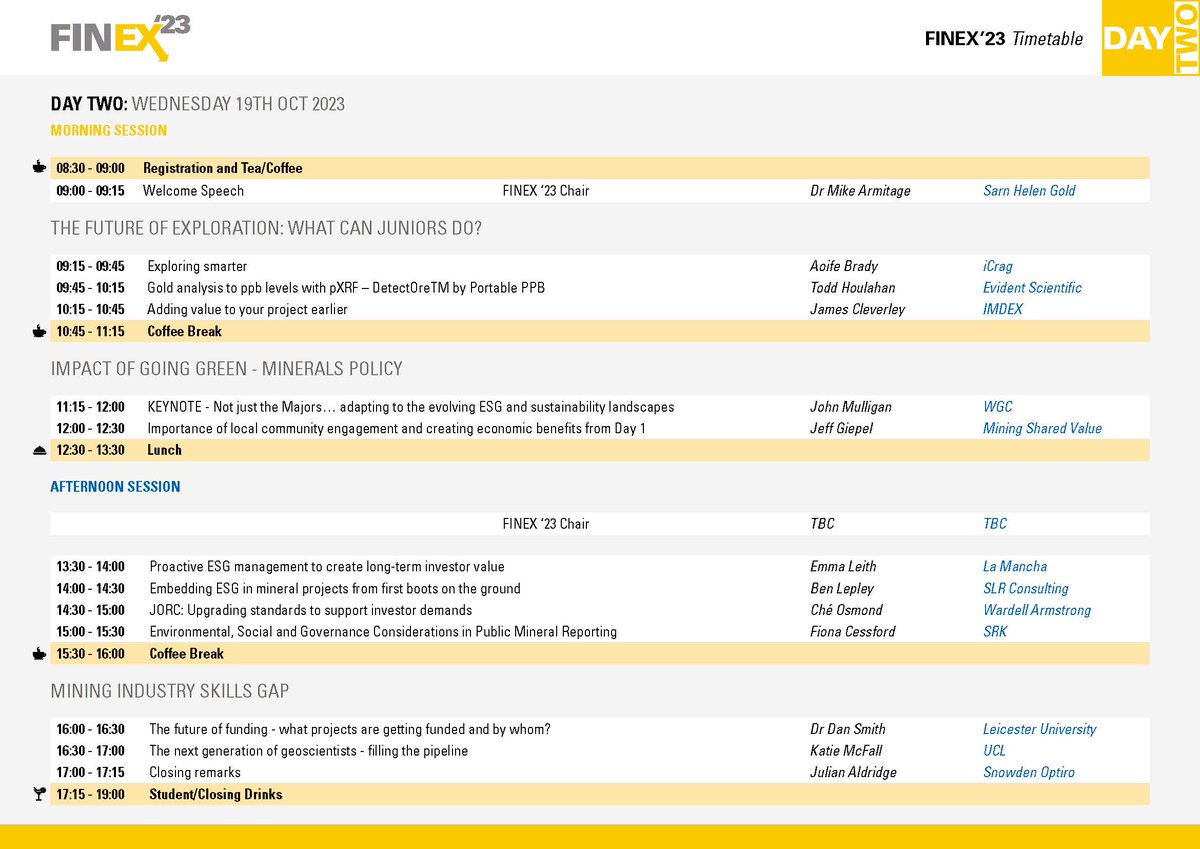Click the 09:00 - 09:15 time slot
Image resolution: width=1200 pixels, height=849 pixels.
[x=90, y=190]
